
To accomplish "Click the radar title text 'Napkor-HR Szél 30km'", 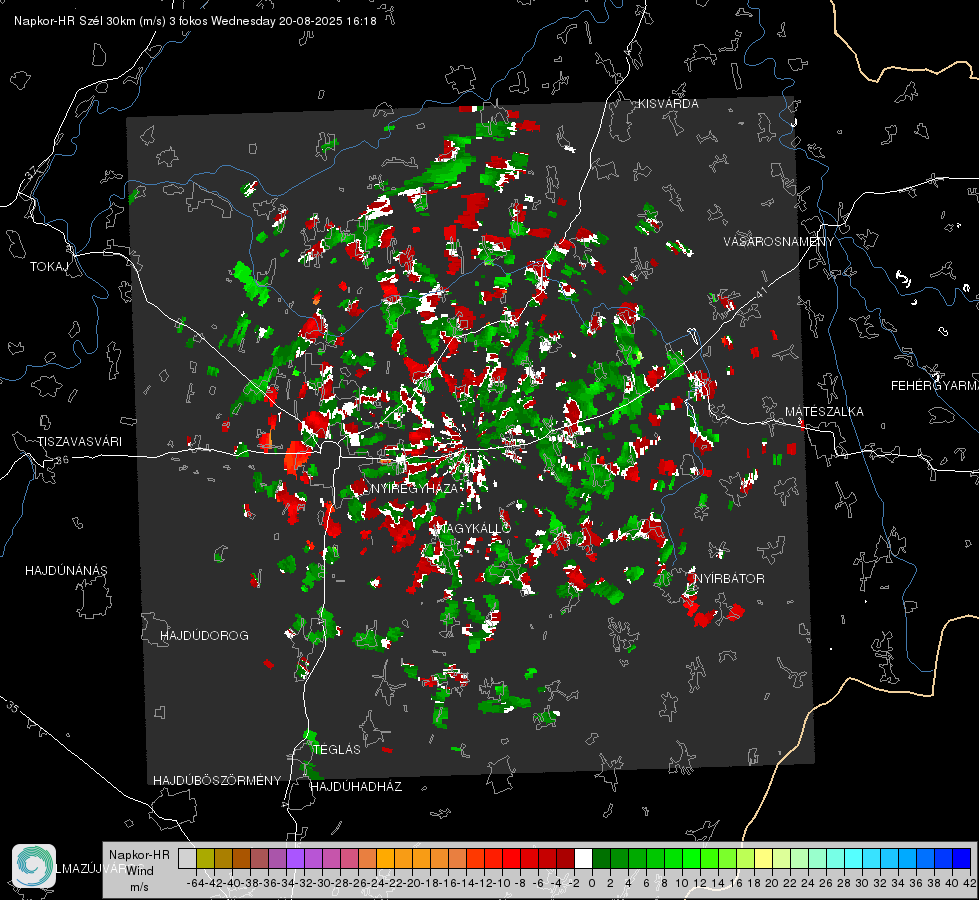I will pyautogui.click(x=77, y=21).
